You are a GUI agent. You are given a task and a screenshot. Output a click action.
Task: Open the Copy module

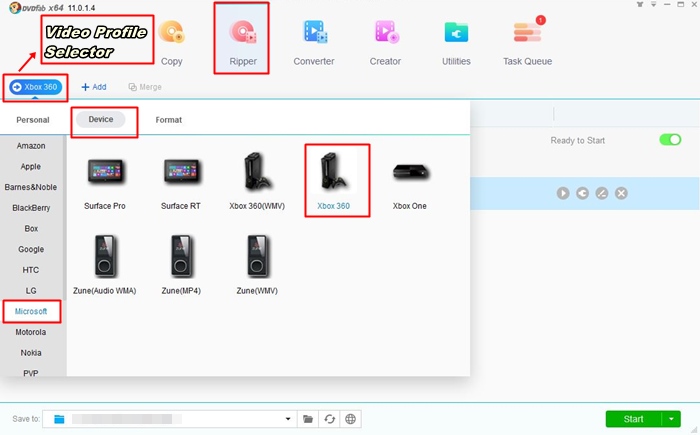(x=172, y=42)
